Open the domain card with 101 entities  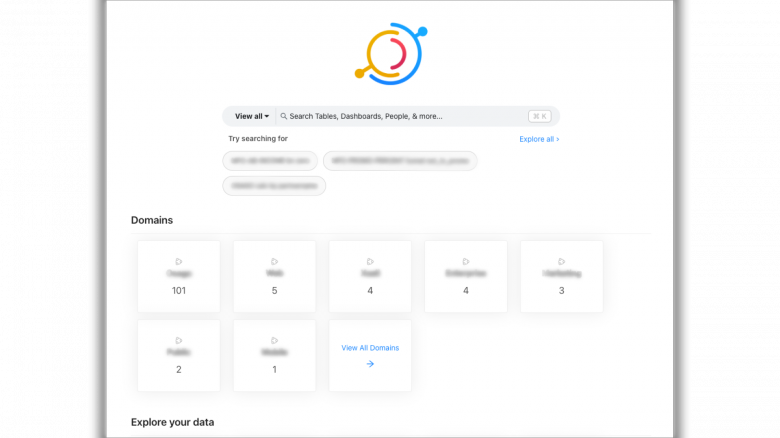click(179, 277)
